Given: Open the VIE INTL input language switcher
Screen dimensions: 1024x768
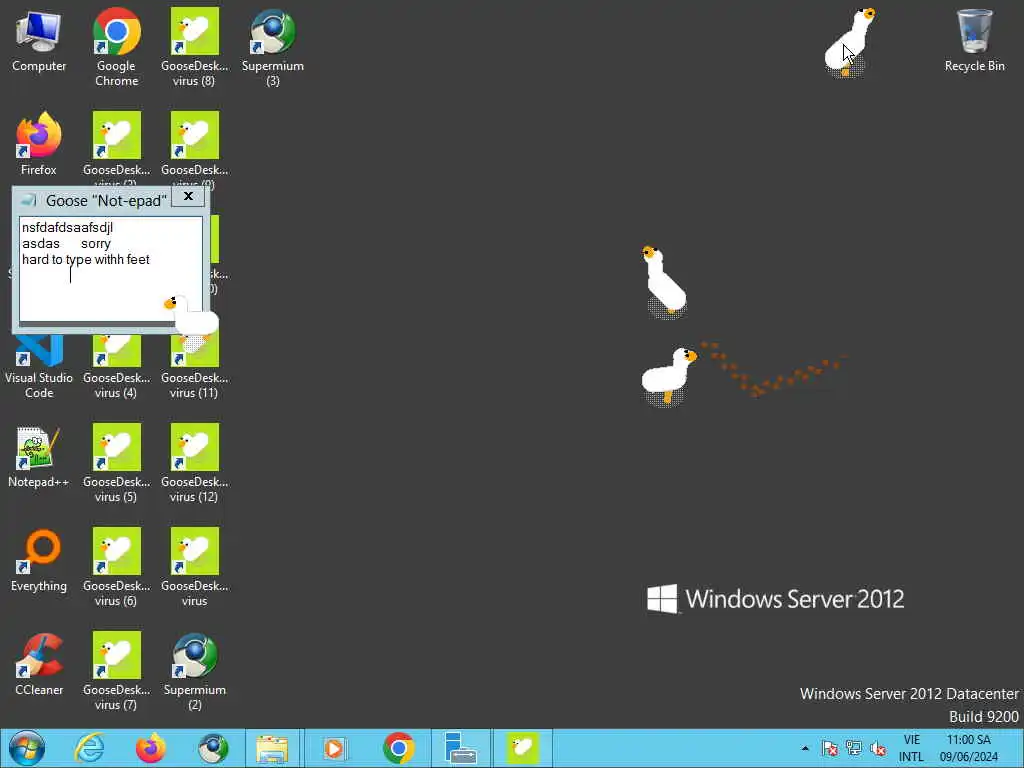Looking at the screenshot, I should (x=912, y=748).
